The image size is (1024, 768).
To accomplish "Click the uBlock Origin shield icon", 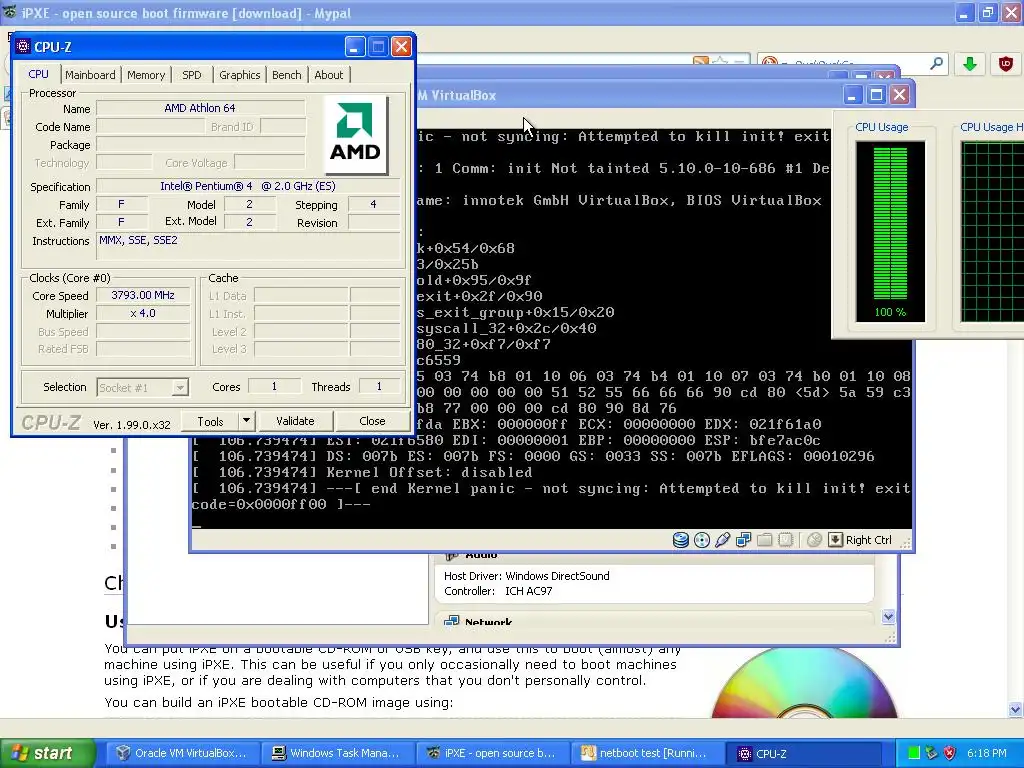I will pyautogui.click(x=1006, y=63).
